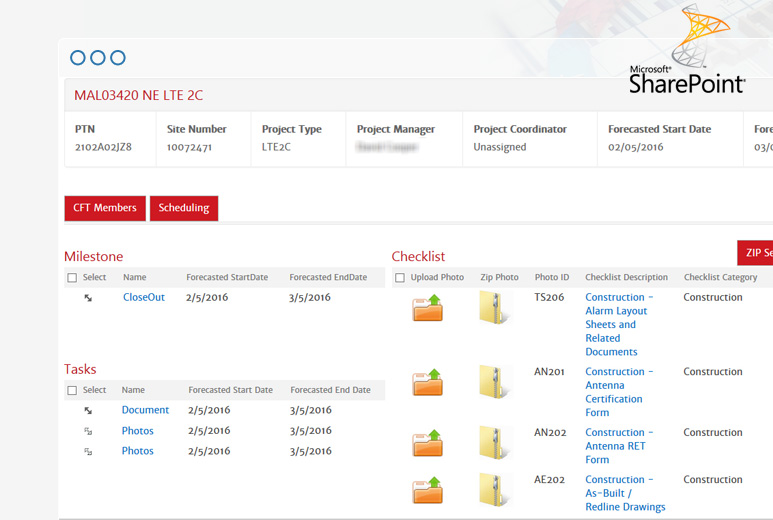Click the Construction category cell in the AN201 row

[713, 372]
